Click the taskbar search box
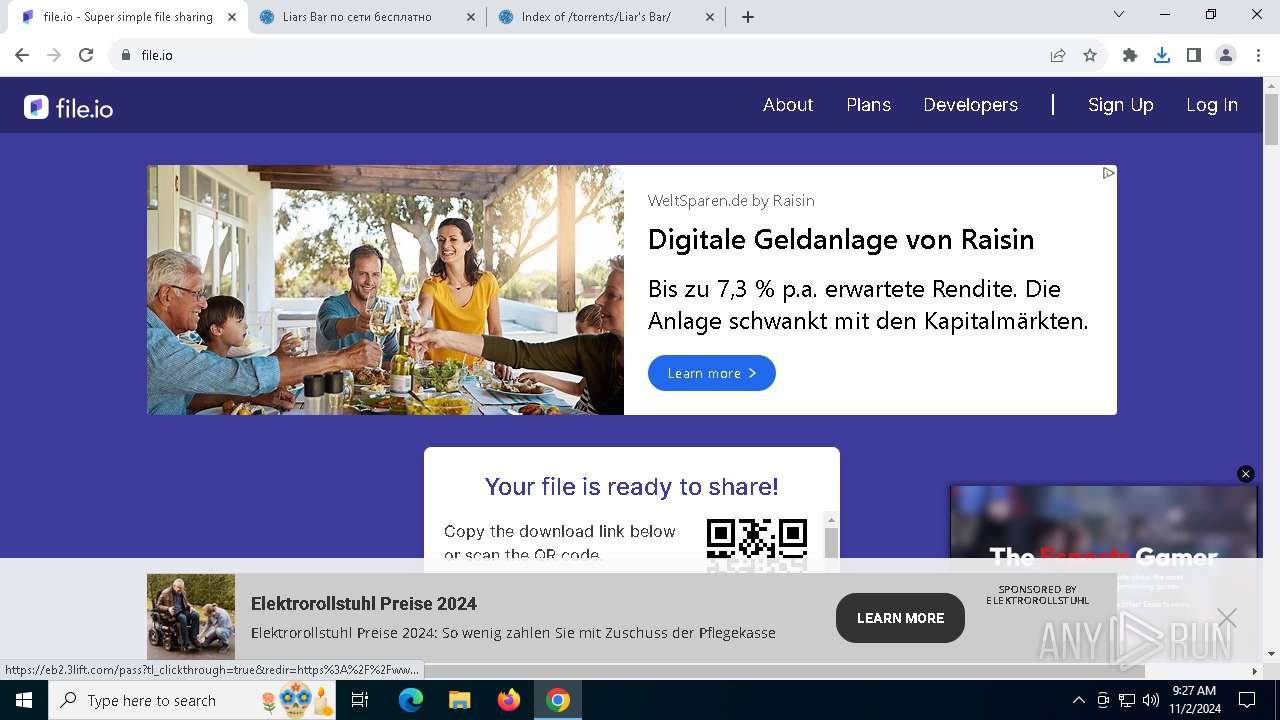1280x720 pixels. [x=193, y=700]
